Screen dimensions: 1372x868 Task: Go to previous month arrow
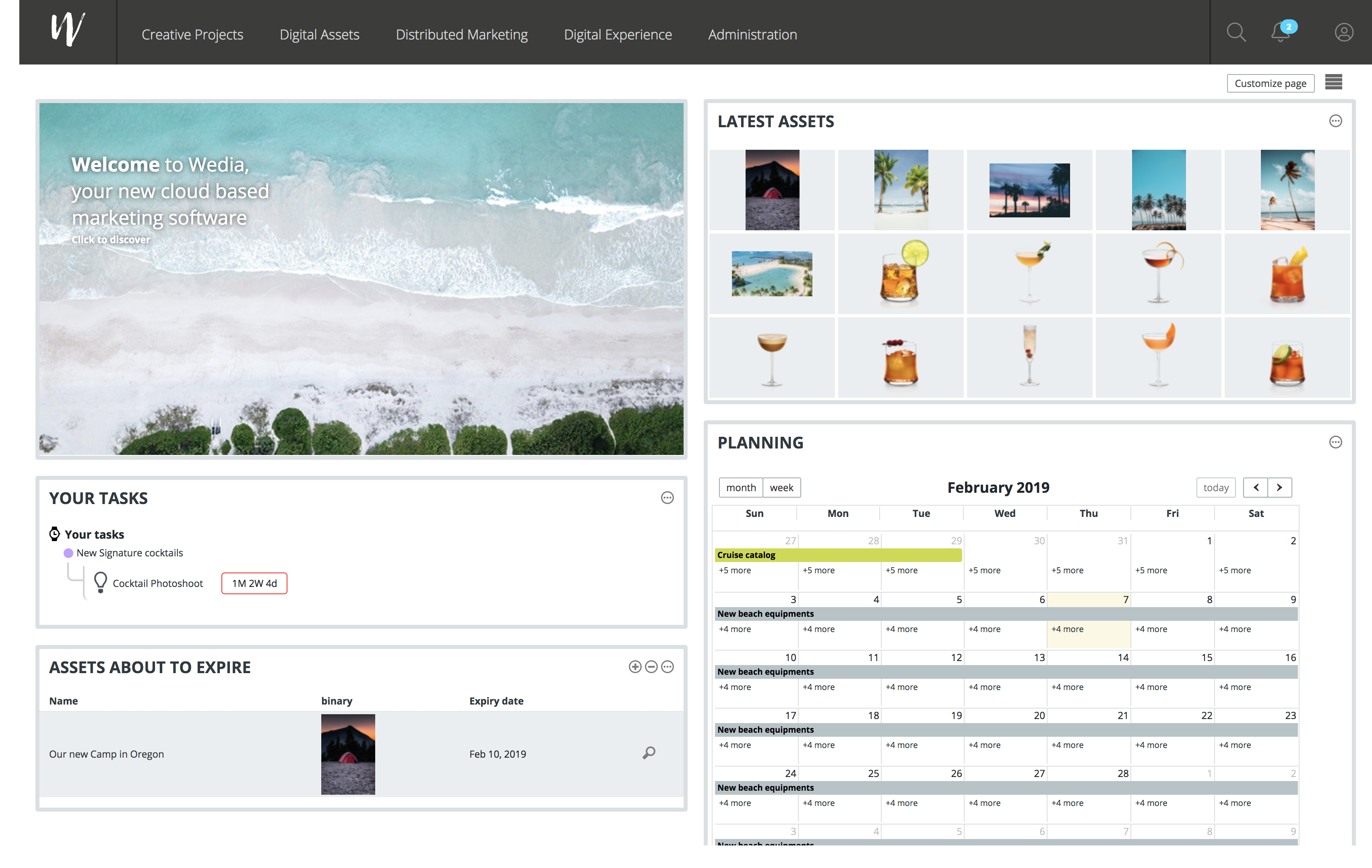(1256, 487)
